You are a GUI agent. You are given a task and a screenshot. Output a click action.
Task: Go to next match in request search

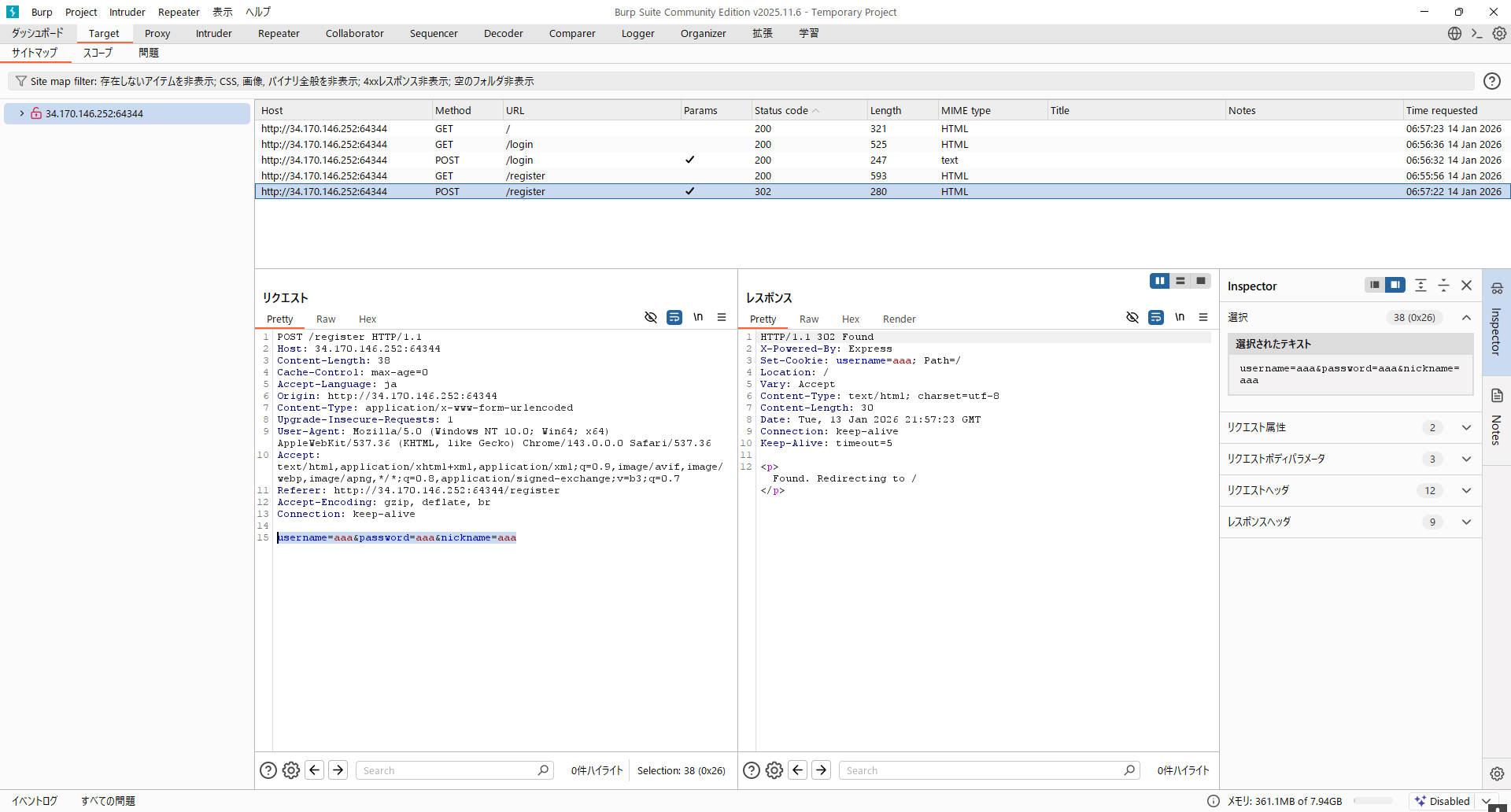tap(338, 770)
